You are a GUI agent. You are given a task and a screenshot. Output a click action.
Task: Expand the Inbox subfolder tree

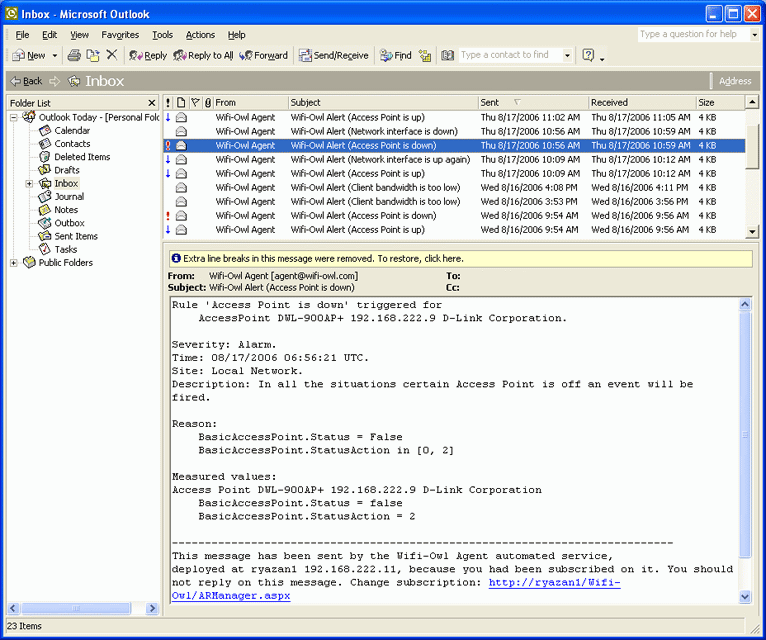pyautogui.click(x=29, y=184)
